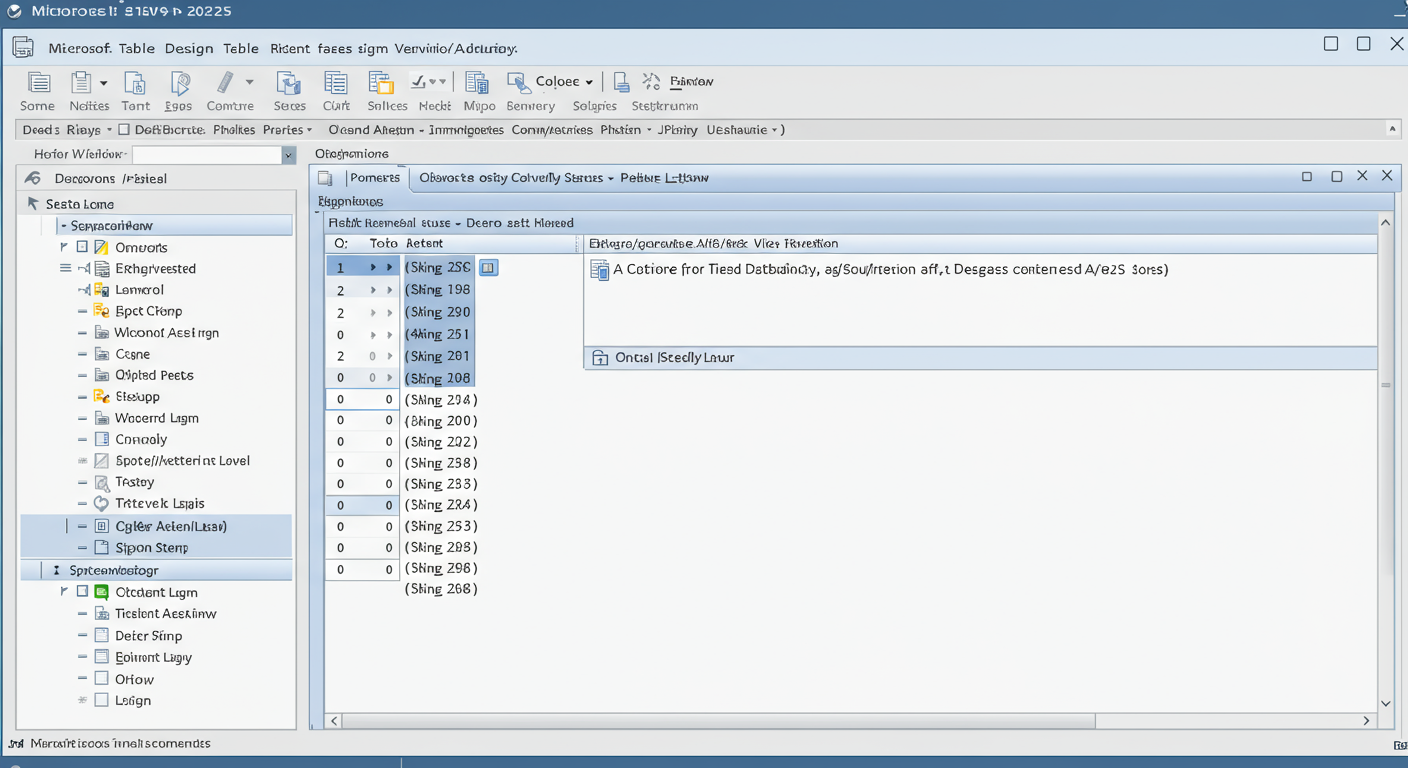Click the Tant document icon
This screenshot has width=1408, height=768.
pyautogui.click(x=134, y=84)
